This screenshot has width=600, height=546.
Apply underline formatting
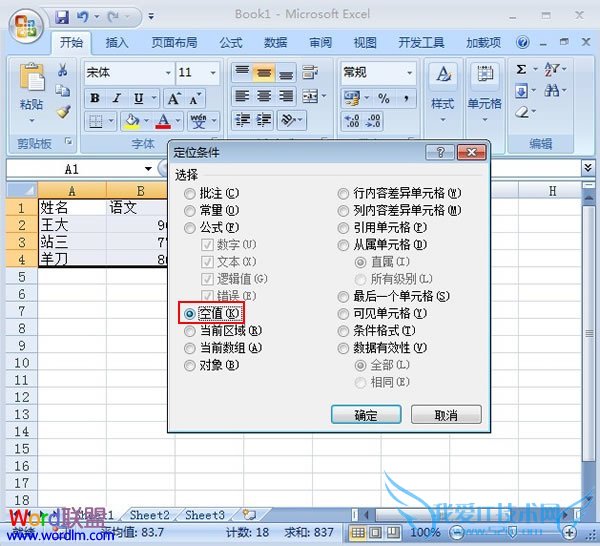coord(139,98)
